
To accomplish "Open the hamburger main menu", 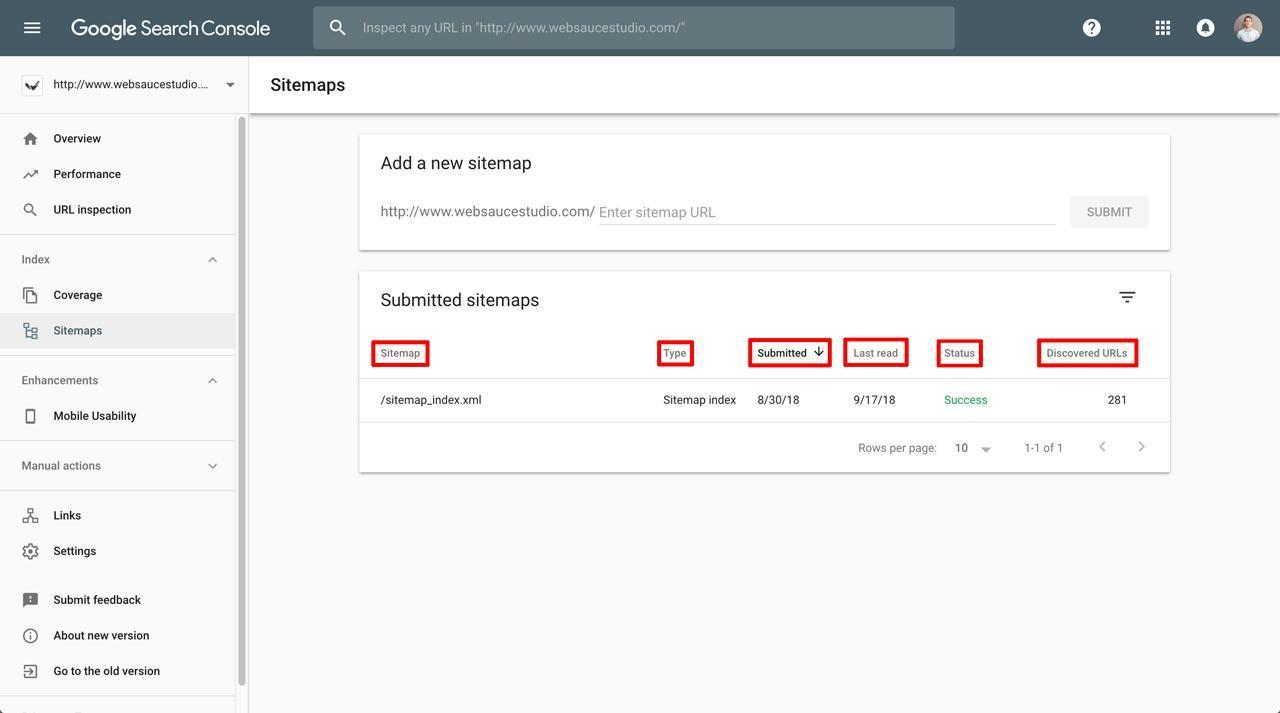I will pyautogui.click(x=32, y=28).
